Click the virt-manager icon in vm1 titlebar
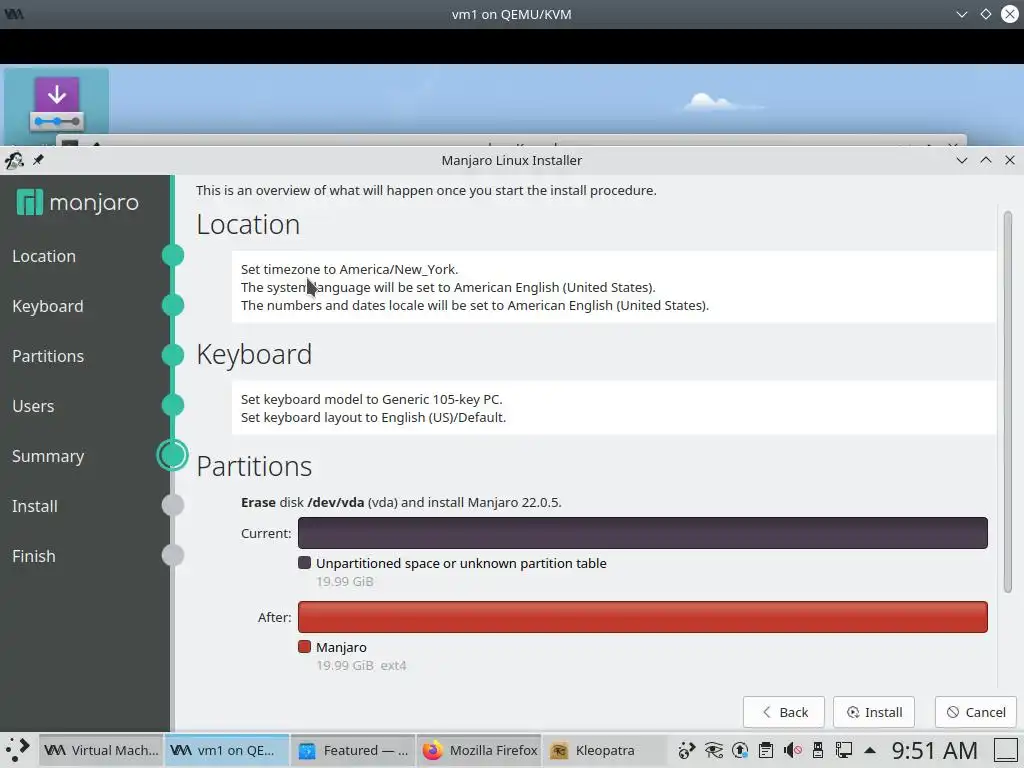This screenshot has width=1024, height=768. [x=14, y=14]
